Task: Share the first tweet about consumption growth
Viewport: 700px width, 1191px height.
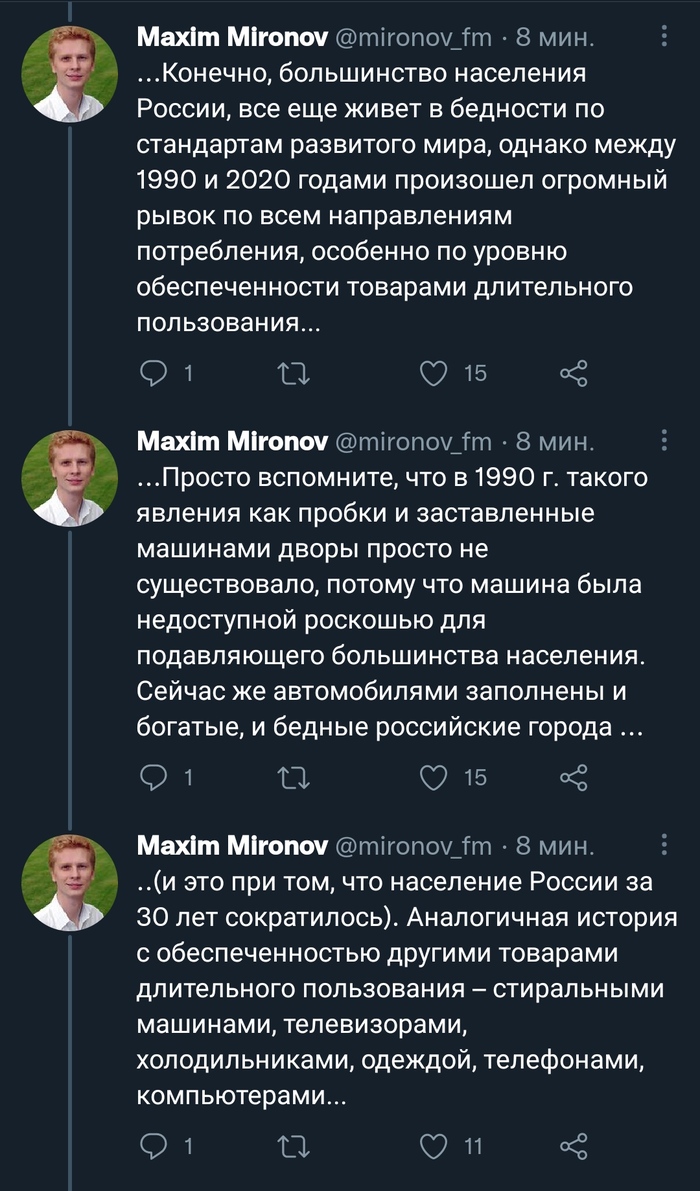Action: point(573,373)
